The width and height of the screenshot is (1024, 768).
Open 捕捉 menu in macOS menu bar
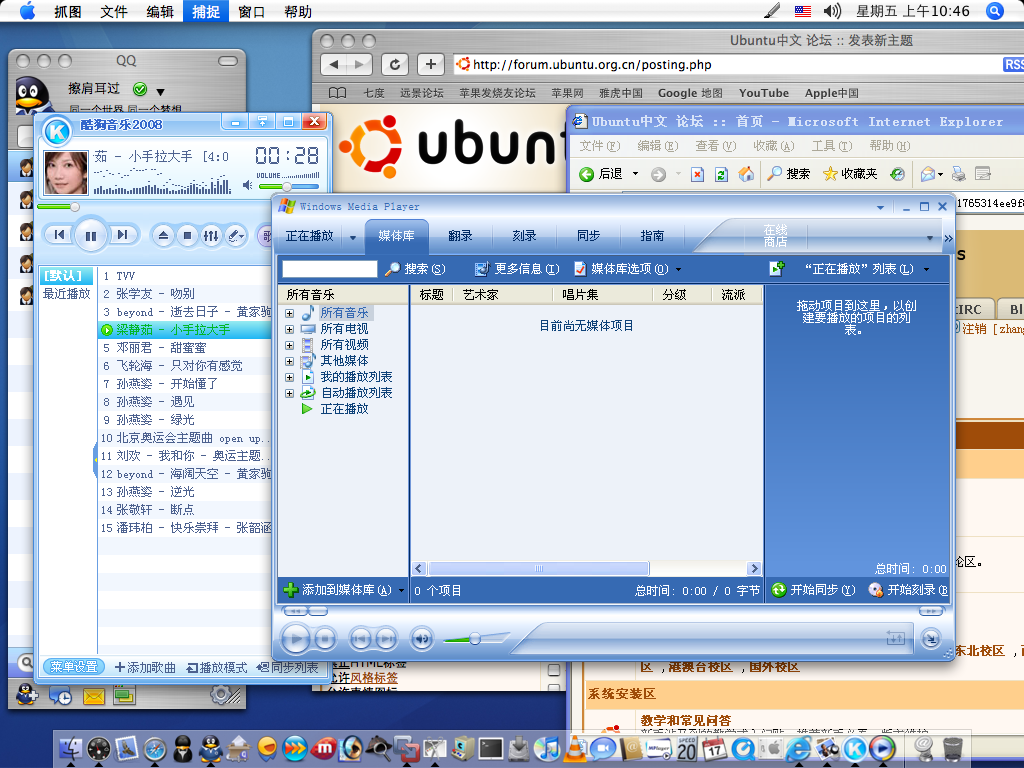206,11
